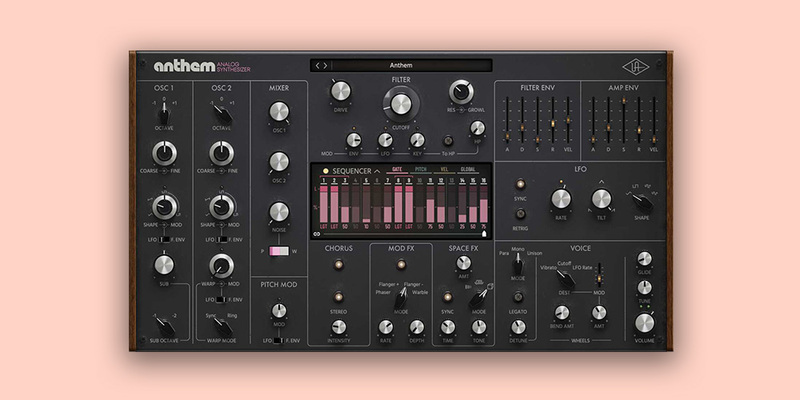Click the sequencer link icon
Image resolution: width=800 pixels, height=400 pixels.
pyautogui.click(x=317, y=234)
